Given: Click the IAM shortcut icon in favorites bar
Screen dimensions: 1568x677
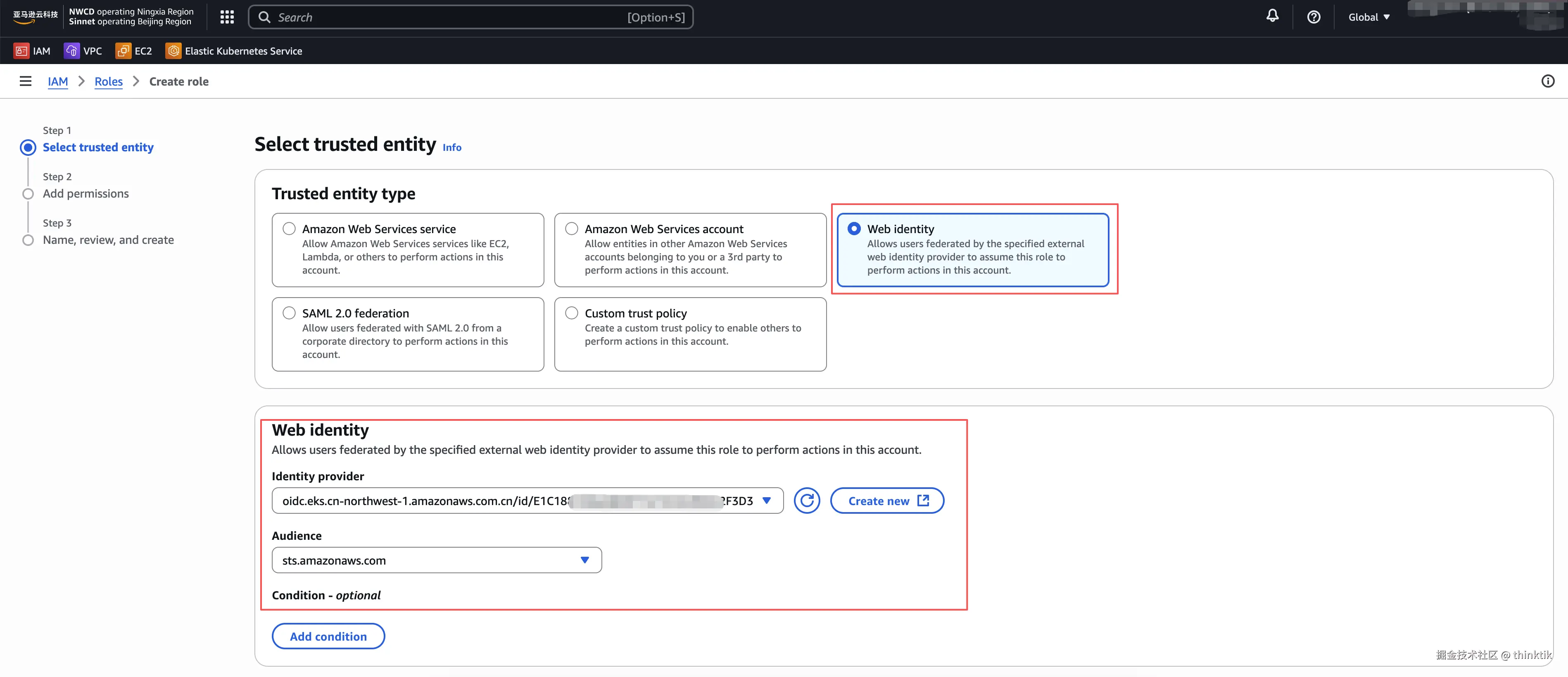Looking at the screenshot, I should click(x=21, y=51).
